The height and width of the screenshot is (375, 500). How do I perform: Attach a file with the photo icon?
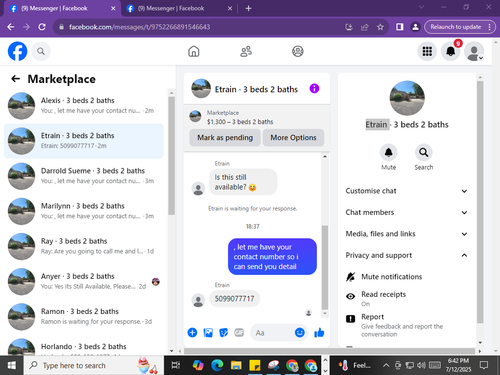208,332
